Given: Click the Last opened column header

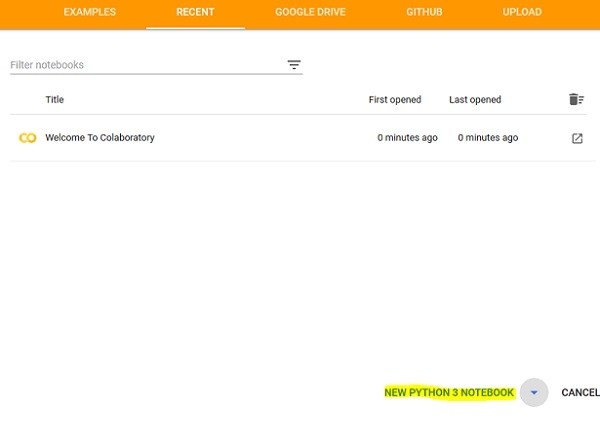Looking at the screenshot, I should (475, 100).
